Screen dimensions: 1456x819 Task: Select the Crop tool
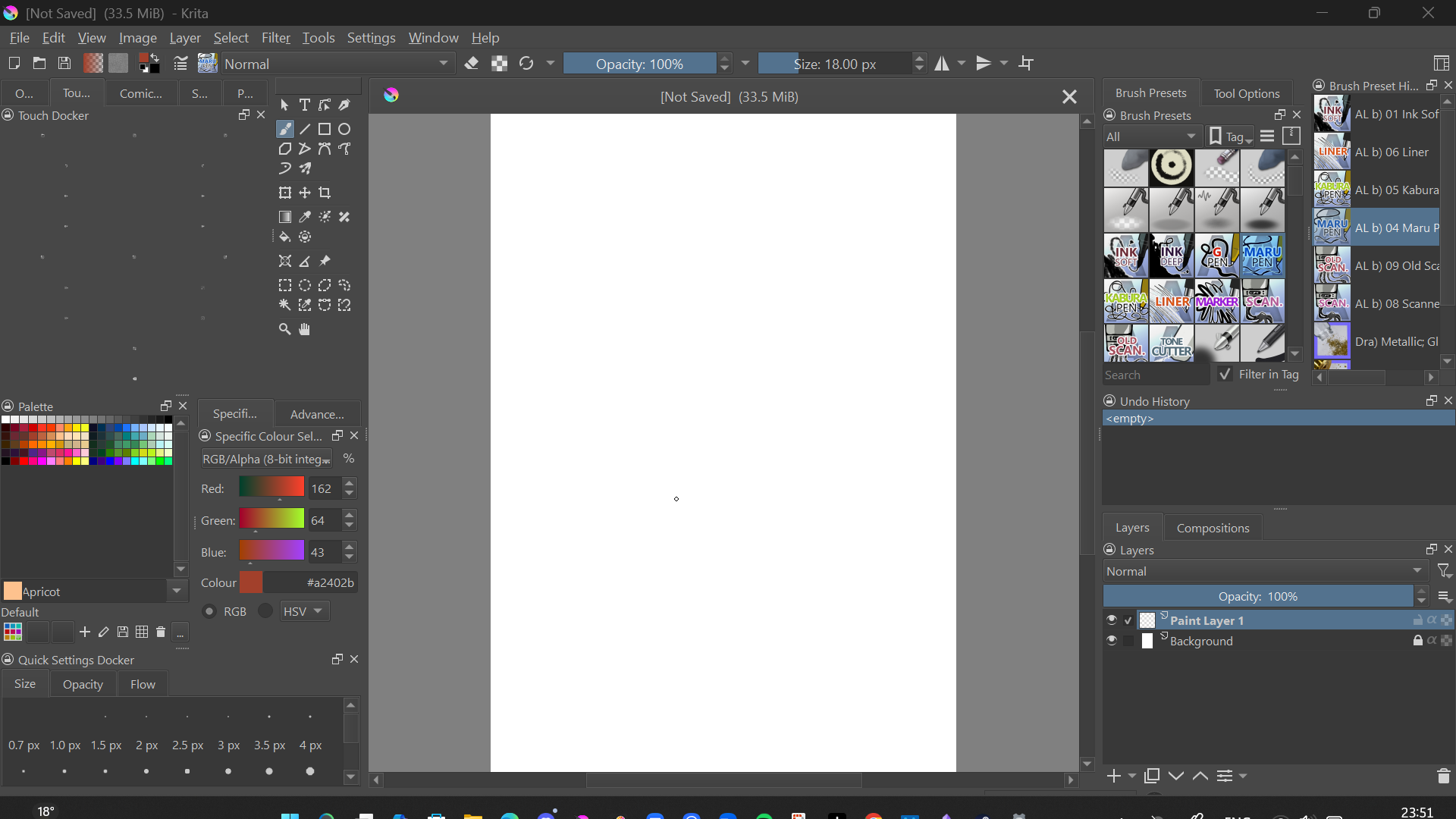point(325,193)
